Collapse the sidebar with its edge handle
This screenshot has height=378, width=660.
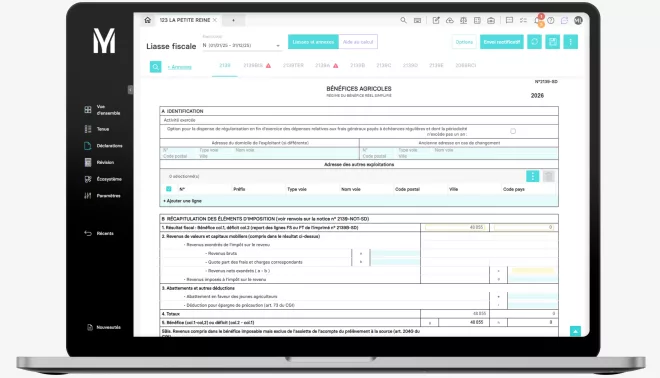click(x=130, y=90)
